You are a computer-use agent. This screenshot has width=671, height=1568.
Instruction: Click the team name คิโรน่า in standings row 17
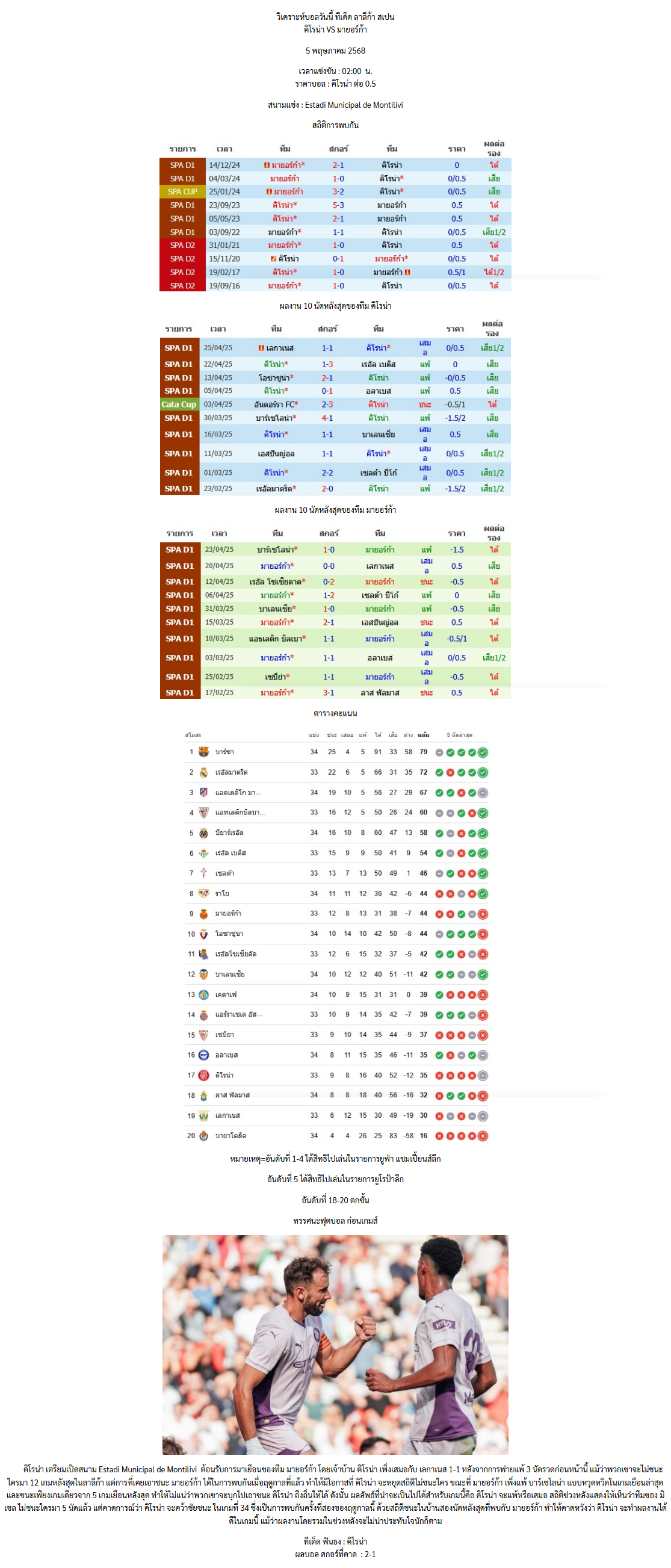coord(224,1076)
